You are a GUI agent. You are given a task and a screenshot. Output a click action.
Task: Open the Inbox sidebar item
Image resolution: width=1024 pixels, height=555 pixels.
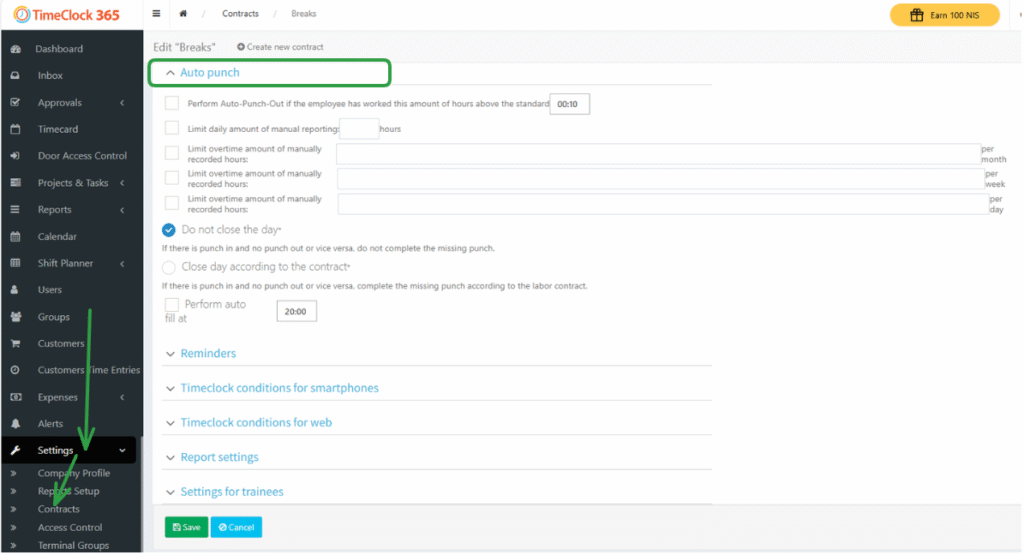pyautogui.click(x=50, y=76)
